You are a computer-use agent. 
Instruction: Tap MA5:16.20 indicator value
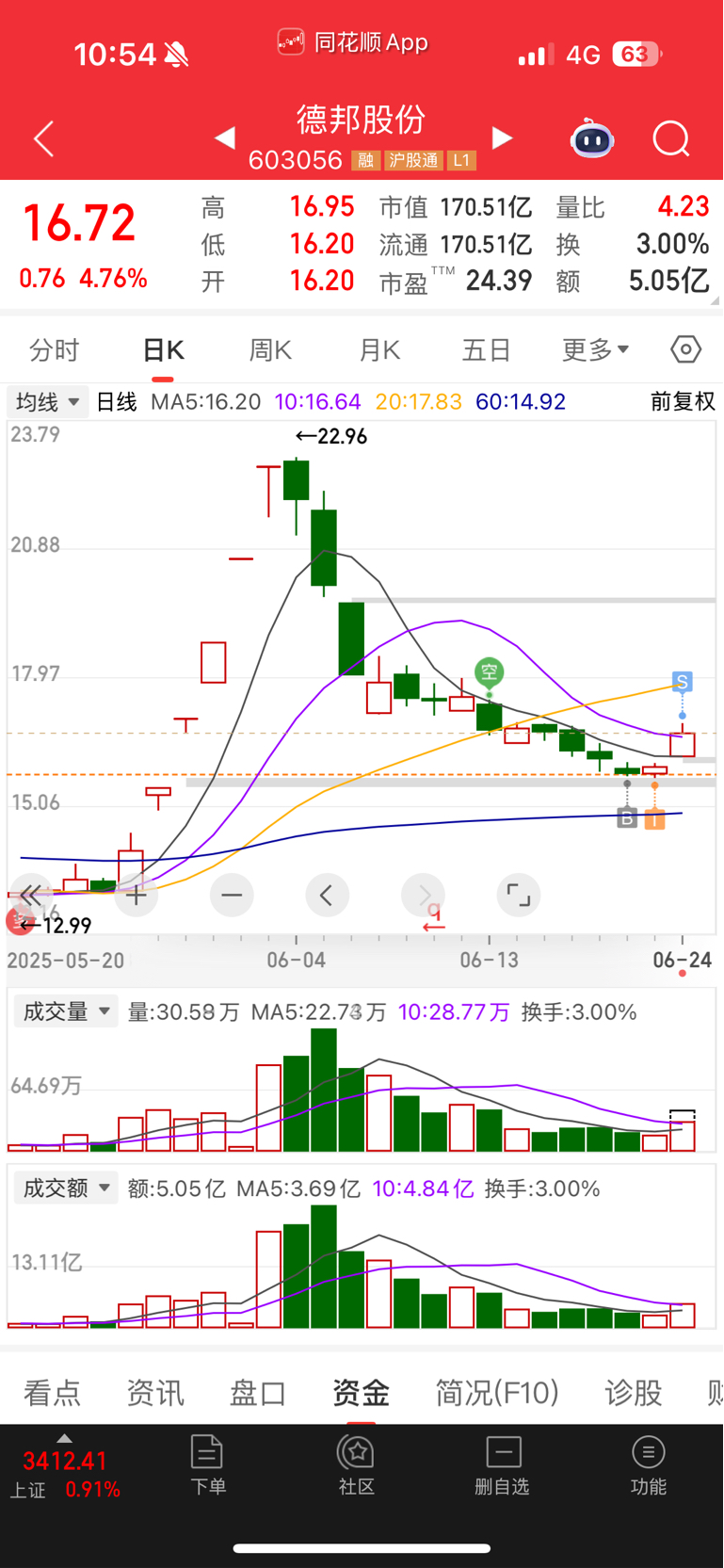(206, 402)
